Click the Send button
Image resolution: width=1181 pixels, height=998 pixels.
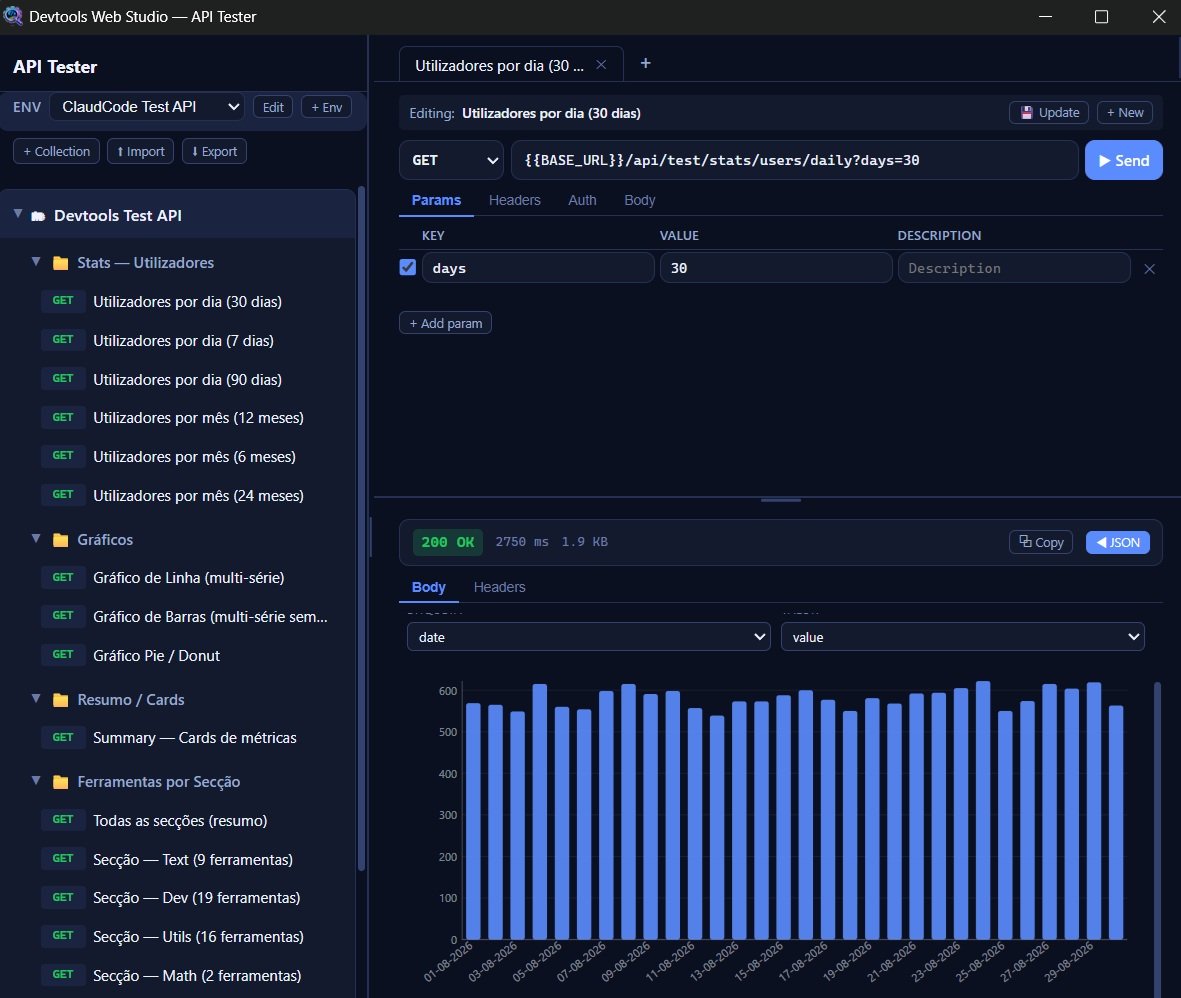(x=1123, y=160)
